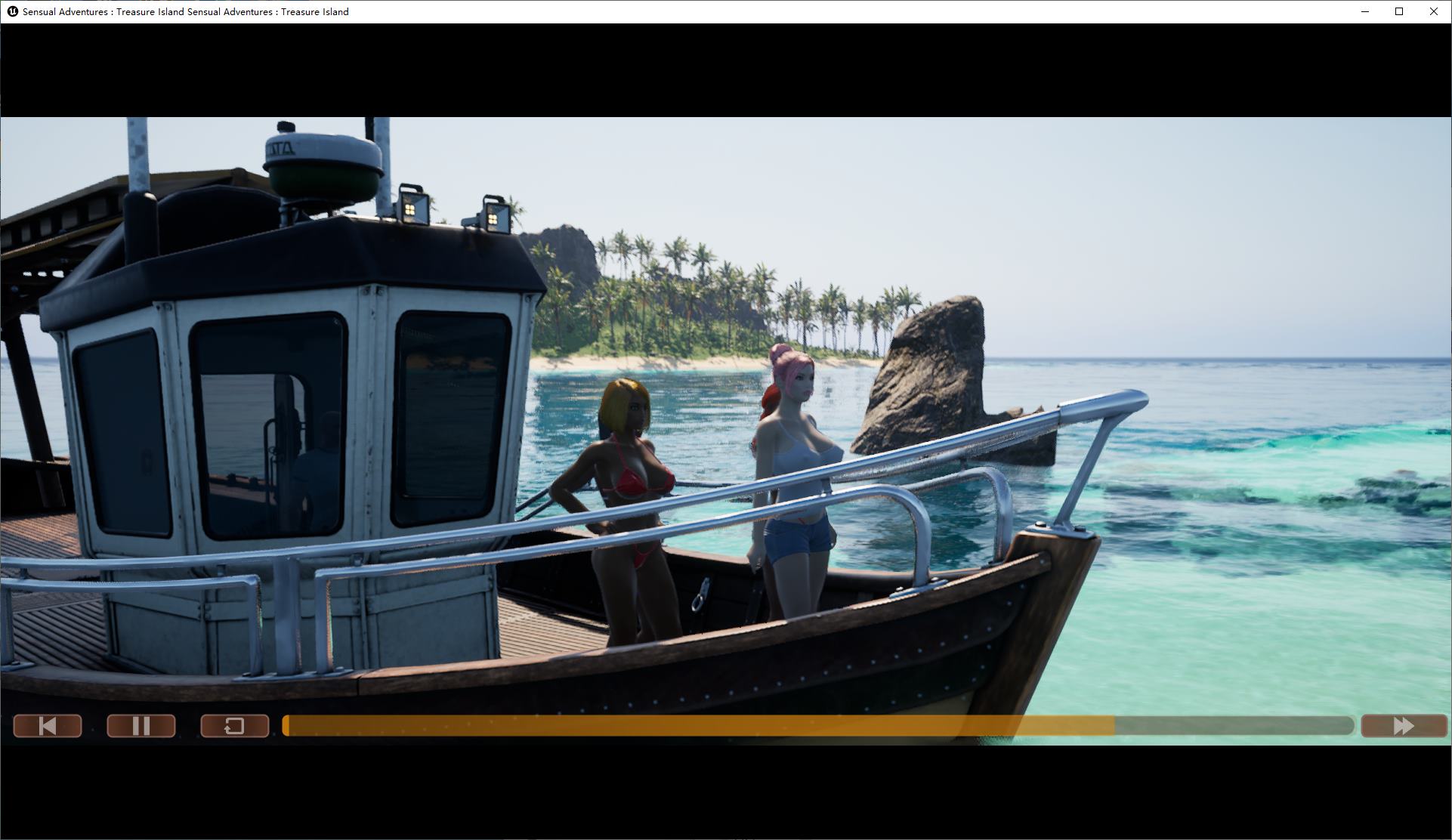This screenshot has width=1452, height=840.
Task: Fast-forward the cutscene
Action: coord(1404,726)
